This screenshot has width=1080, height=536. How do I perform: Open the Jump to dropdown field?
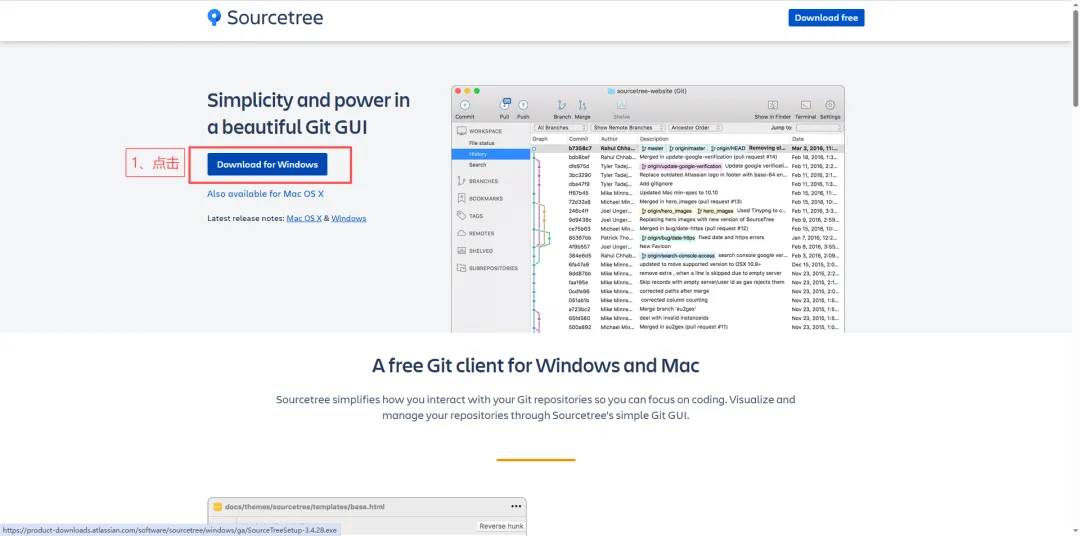coord(819,127)
